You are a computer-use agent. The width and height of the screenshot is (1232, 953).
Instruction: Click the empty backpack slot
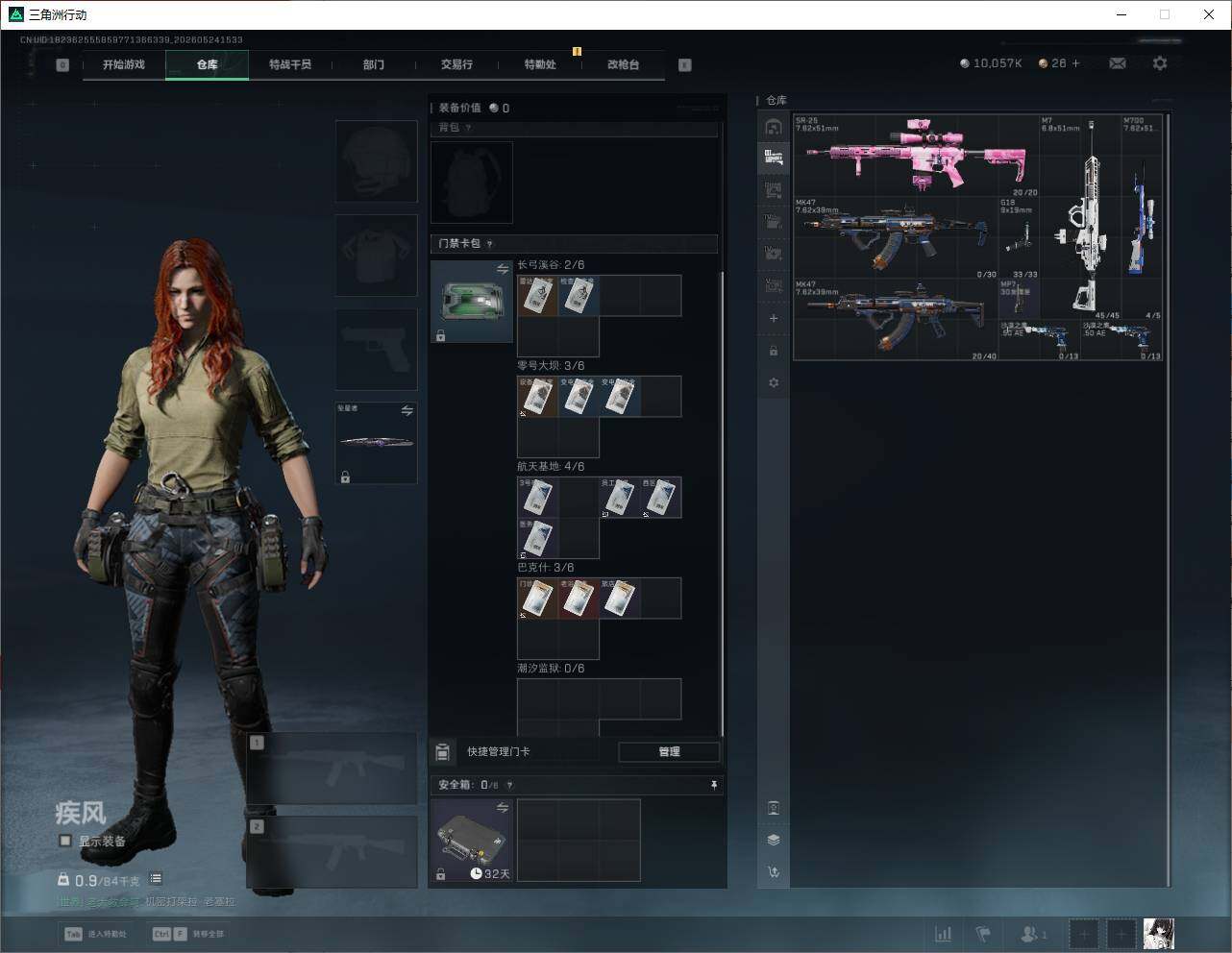(x=471, y=183)
